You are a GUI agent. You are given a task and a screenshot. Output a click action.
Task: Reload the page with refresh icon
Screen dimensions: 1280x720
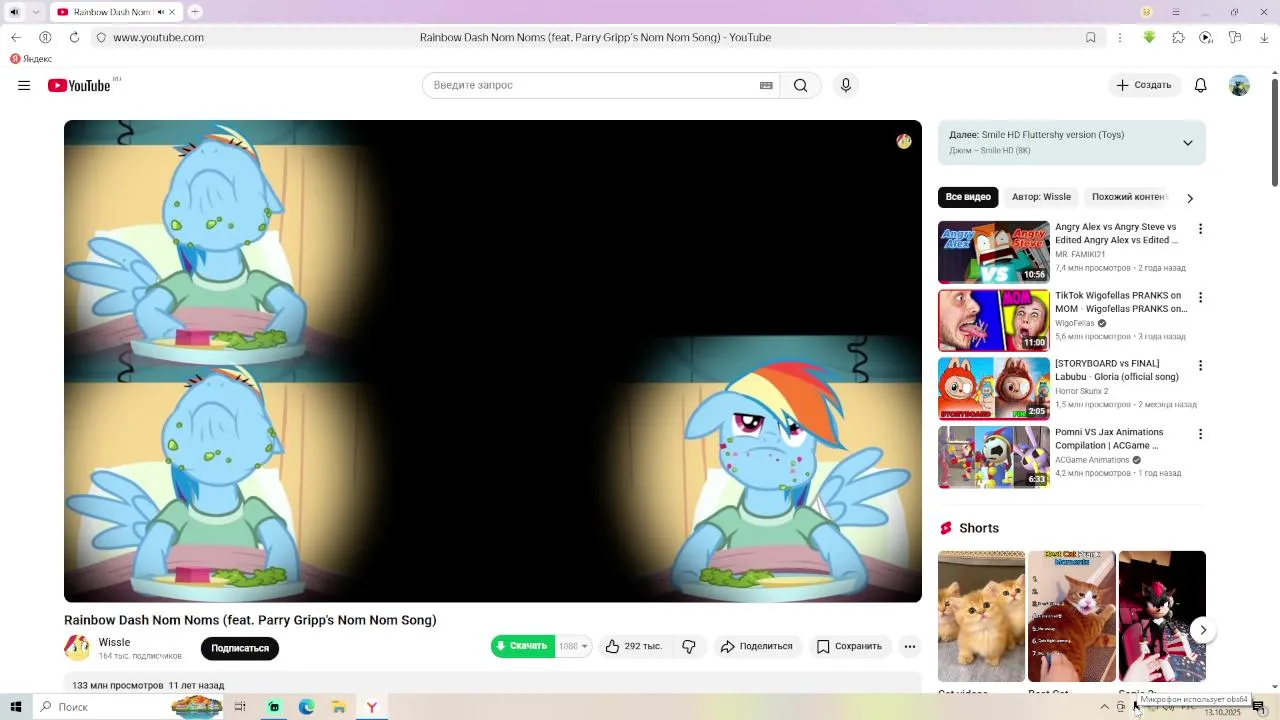74,37
